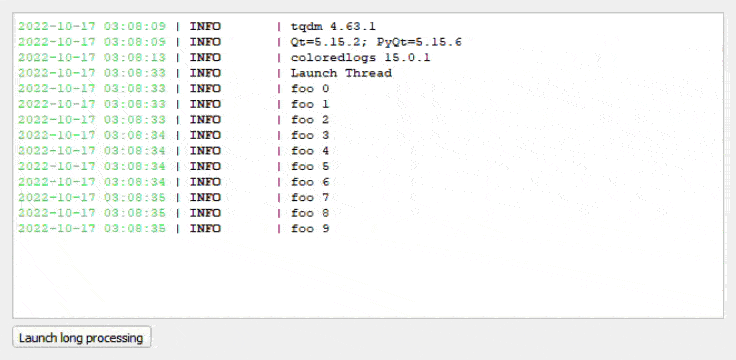The height and width of the screenshot is (360, 736).
Task: Click the INFO label on Launch Thread line
Action: (205, 73)
